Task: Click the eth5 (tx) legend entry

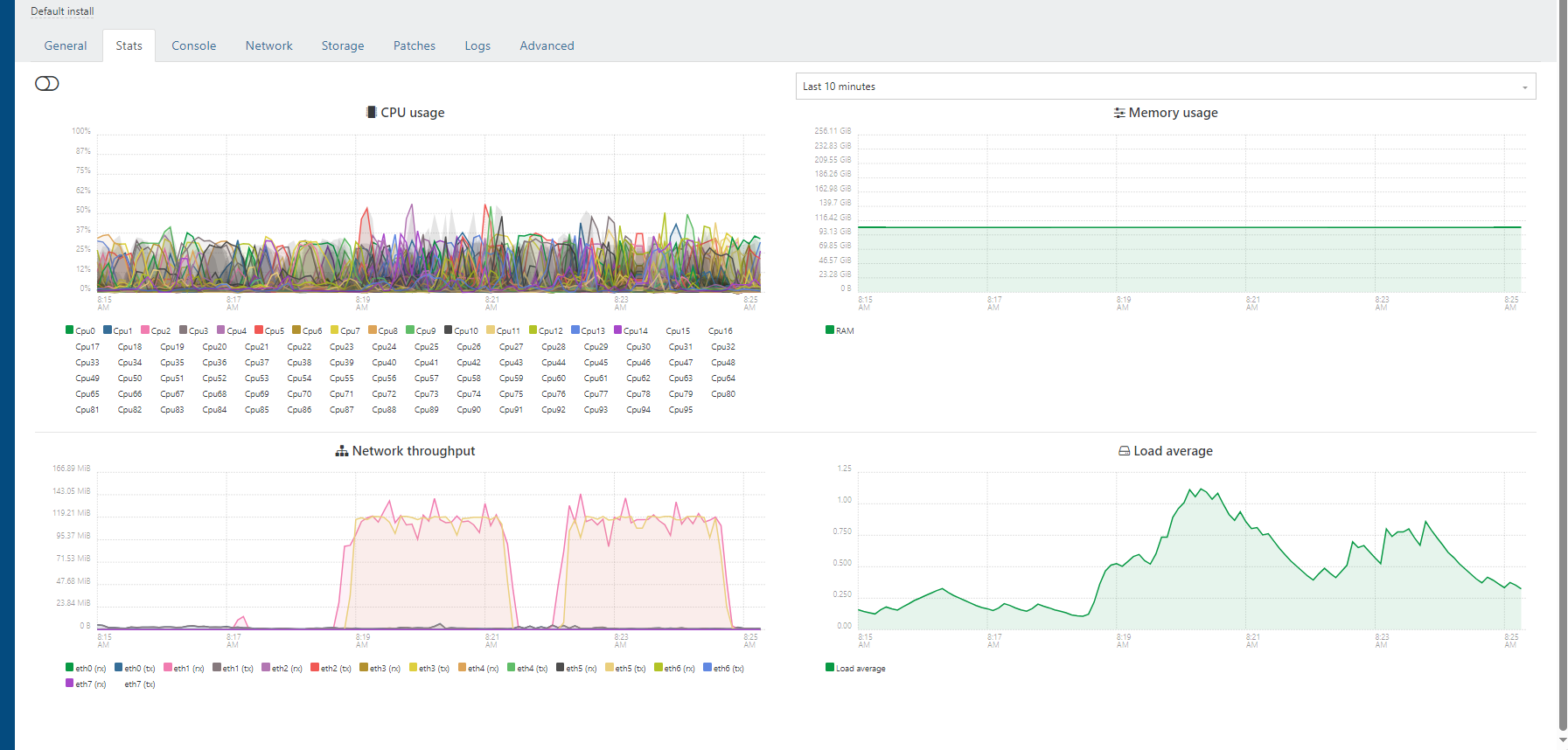Action: [x=625, y=668]
